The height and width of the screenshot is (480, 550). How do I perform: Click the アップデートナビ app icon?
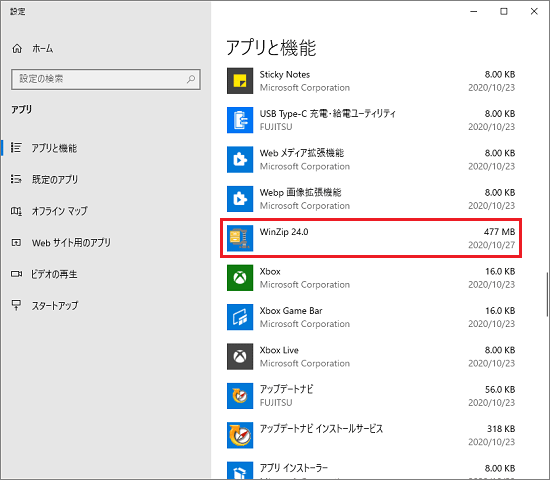240,396
